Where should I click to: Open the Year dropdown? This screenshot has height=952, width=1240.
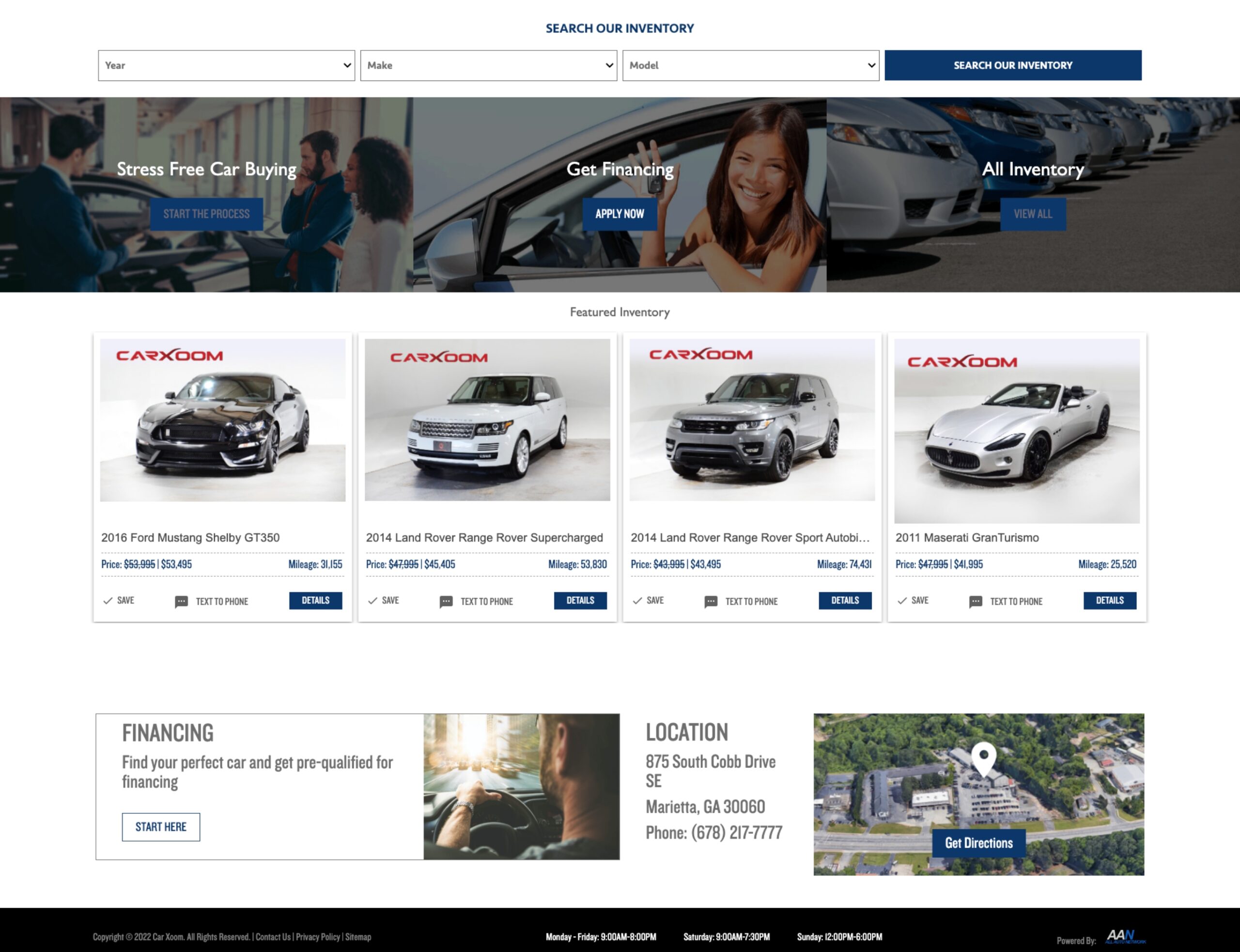226,65
